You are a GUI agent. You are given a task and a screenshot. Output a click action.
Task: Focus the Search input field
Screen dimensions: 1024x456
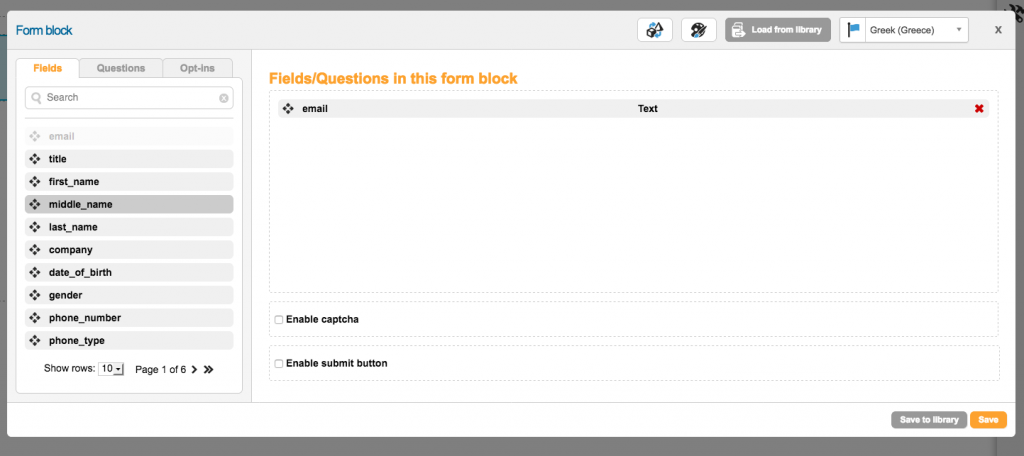point(130,98)
